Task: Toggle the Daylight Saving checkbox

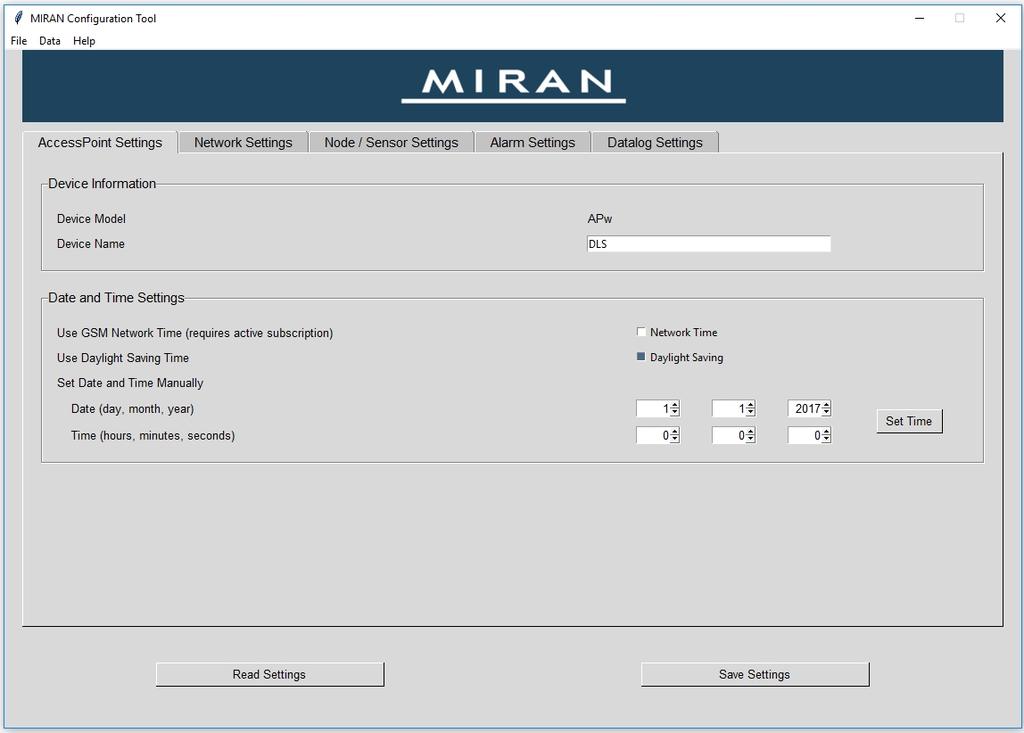Action: [x=641, y=357]
